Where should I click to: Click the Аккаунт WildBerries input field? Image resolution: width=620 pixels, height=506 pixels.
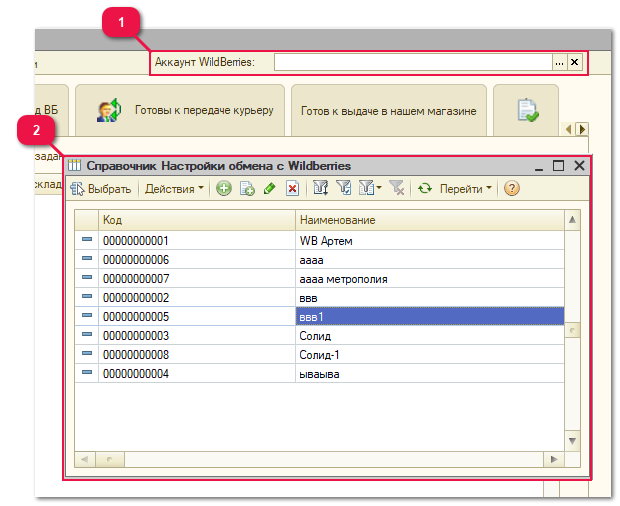413,62
